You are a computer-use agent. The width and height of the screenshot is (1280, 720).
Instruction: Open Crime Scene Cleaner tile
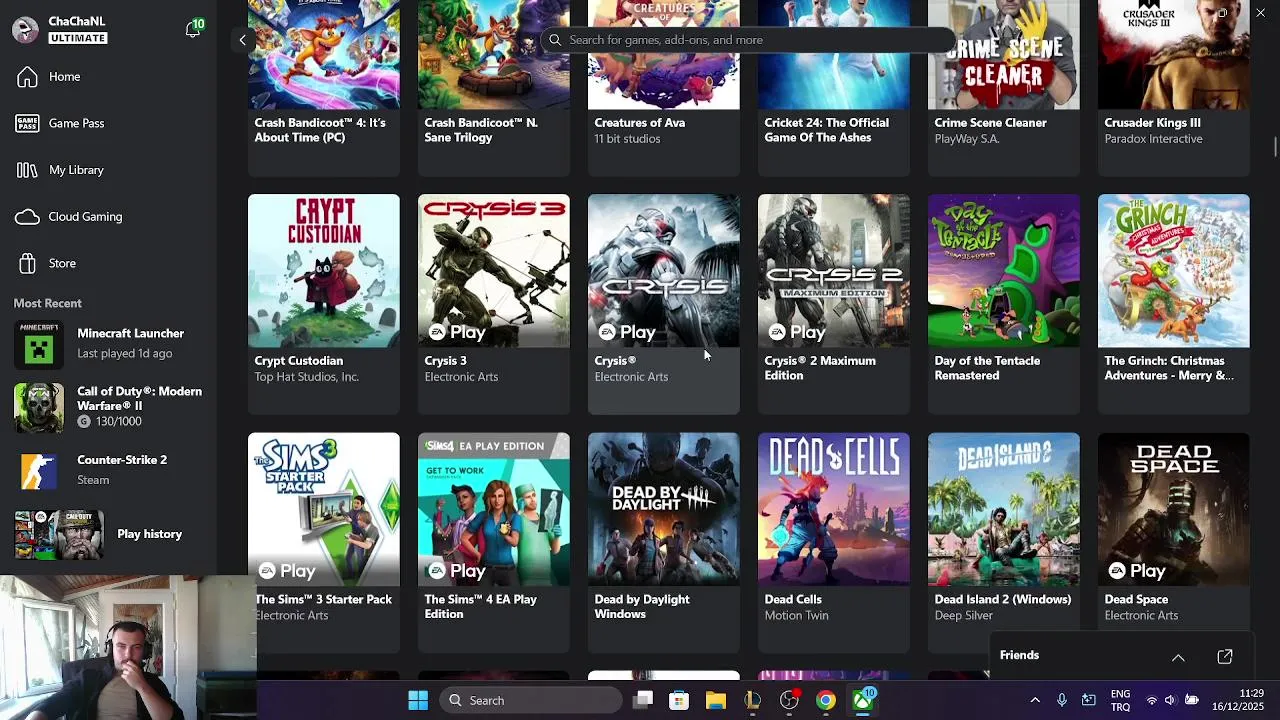pos(1004,88)
